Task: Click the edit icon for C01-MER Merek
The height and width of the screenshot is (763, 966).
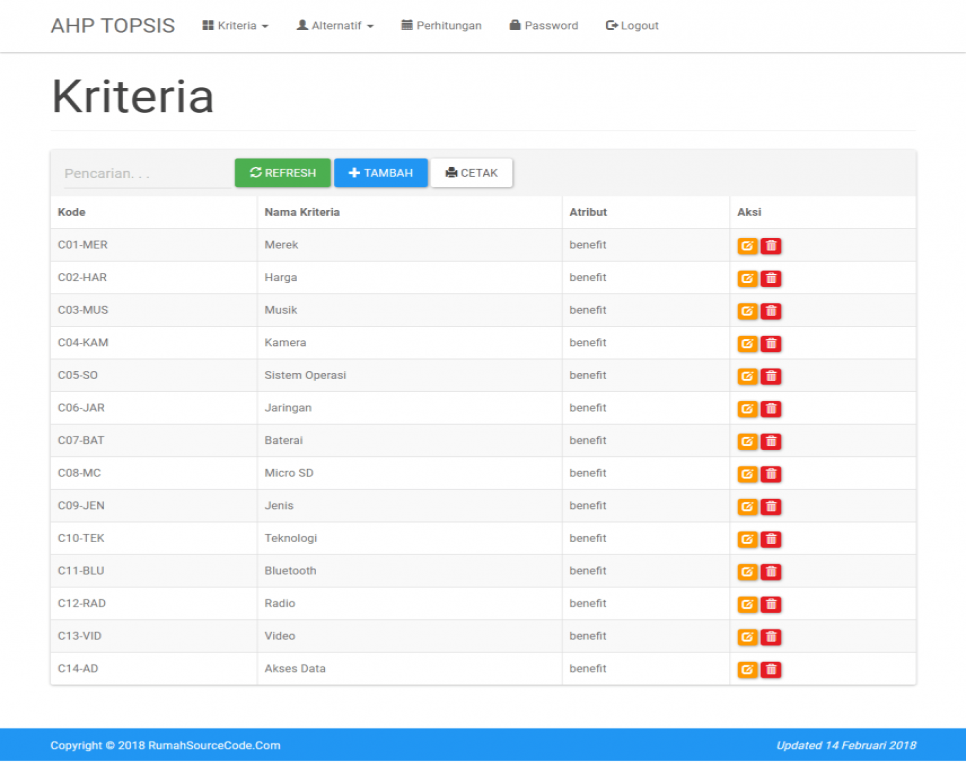Action: (x=747, y=246)
